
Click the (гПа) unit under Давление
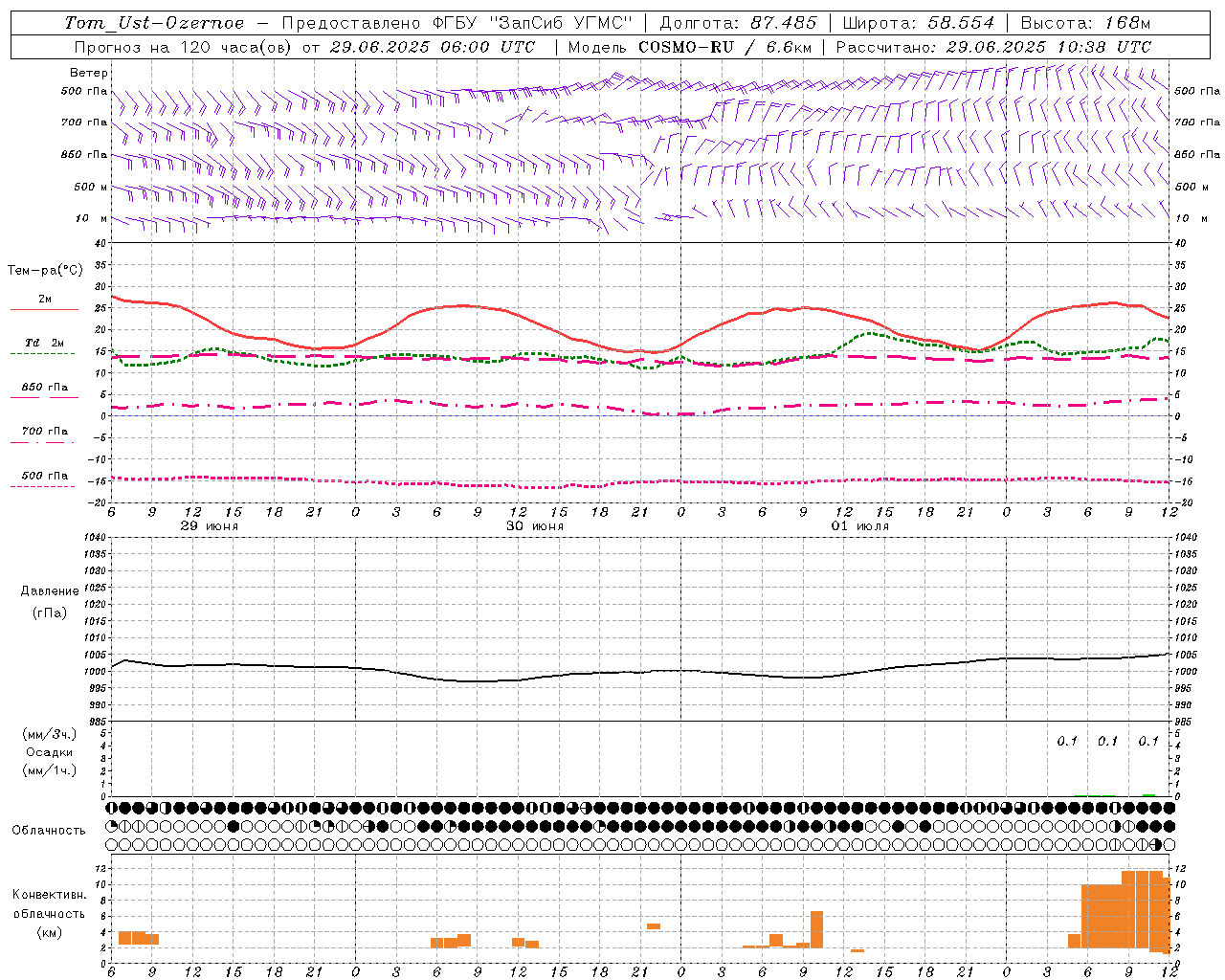(50, 613)
